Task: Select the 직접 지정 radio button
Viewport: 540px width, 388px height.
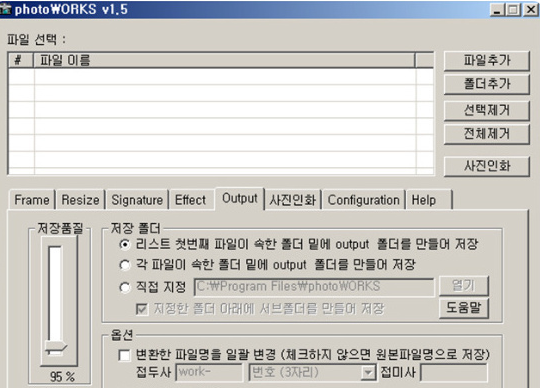Action: pos(125,287)
